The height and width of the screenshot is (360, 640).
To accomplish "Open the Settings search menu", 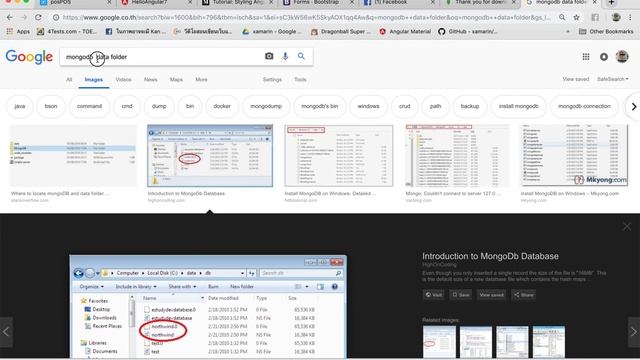I will 272,80.
